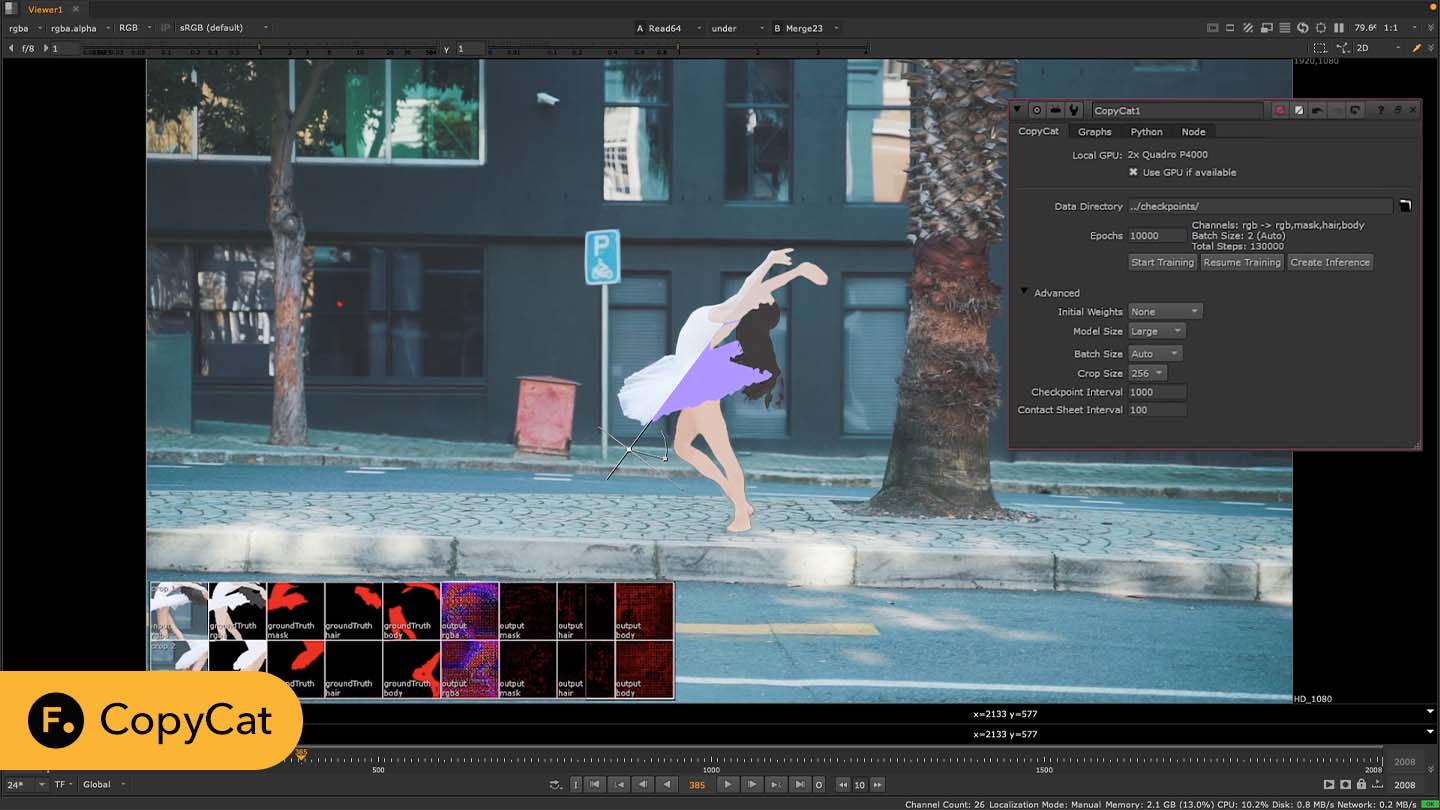
Task: Click the Start Training button
Action: click(x=1161, y=262)
